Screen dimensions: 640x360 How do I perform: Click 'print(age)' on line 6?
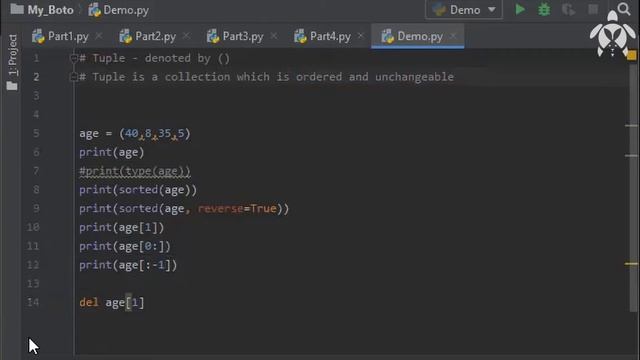(x=112, y=153)
